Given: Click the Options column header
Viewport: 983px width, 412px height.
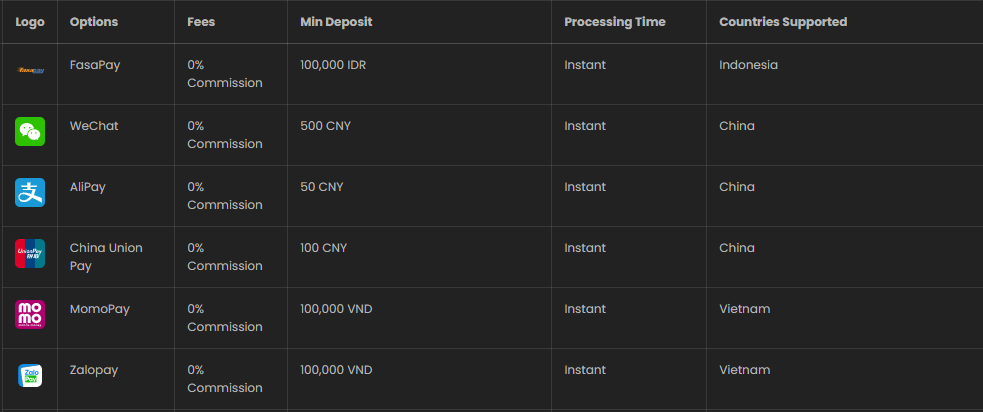Looking at the screenshot, I should click(x=93, y=22).
